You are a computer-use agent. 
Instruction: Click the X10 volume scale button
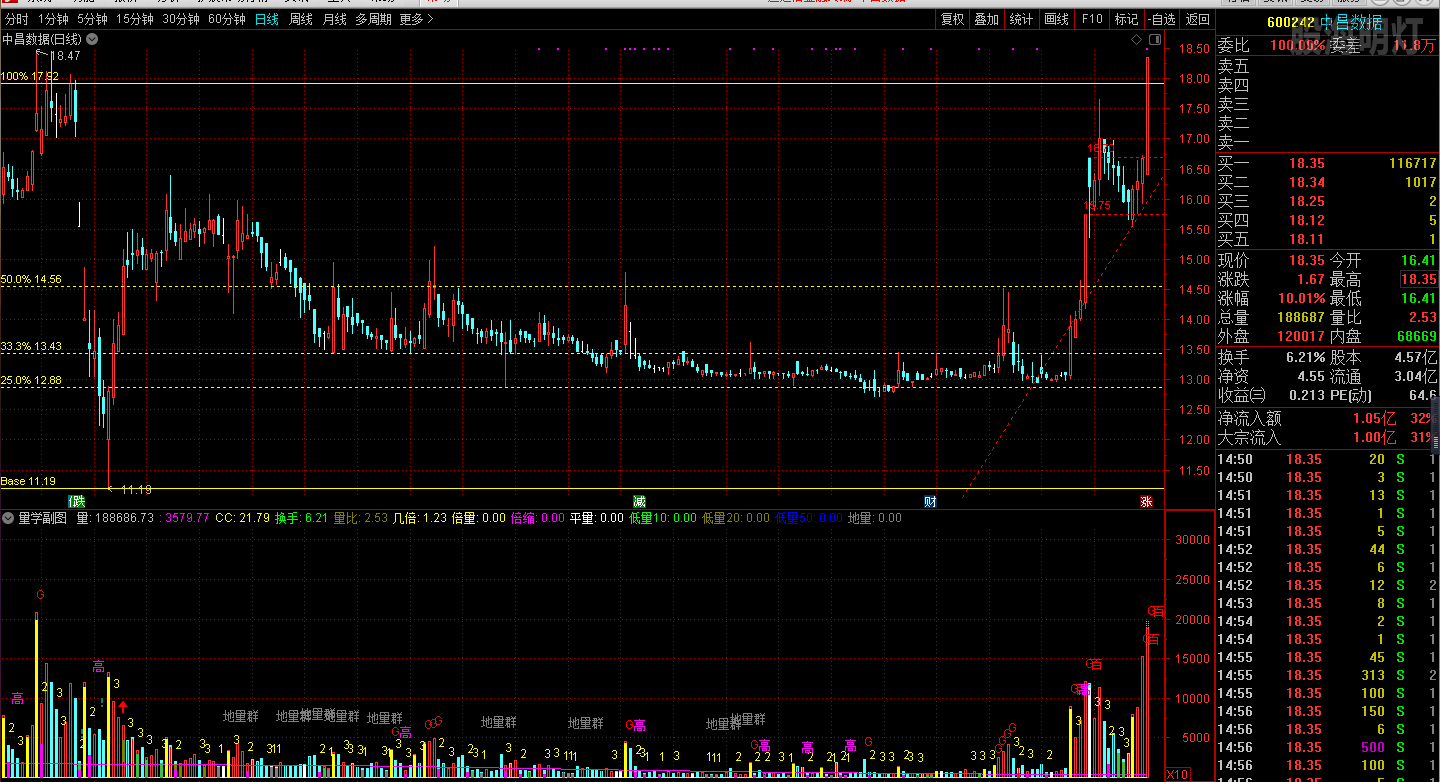tap(1178, 774)
